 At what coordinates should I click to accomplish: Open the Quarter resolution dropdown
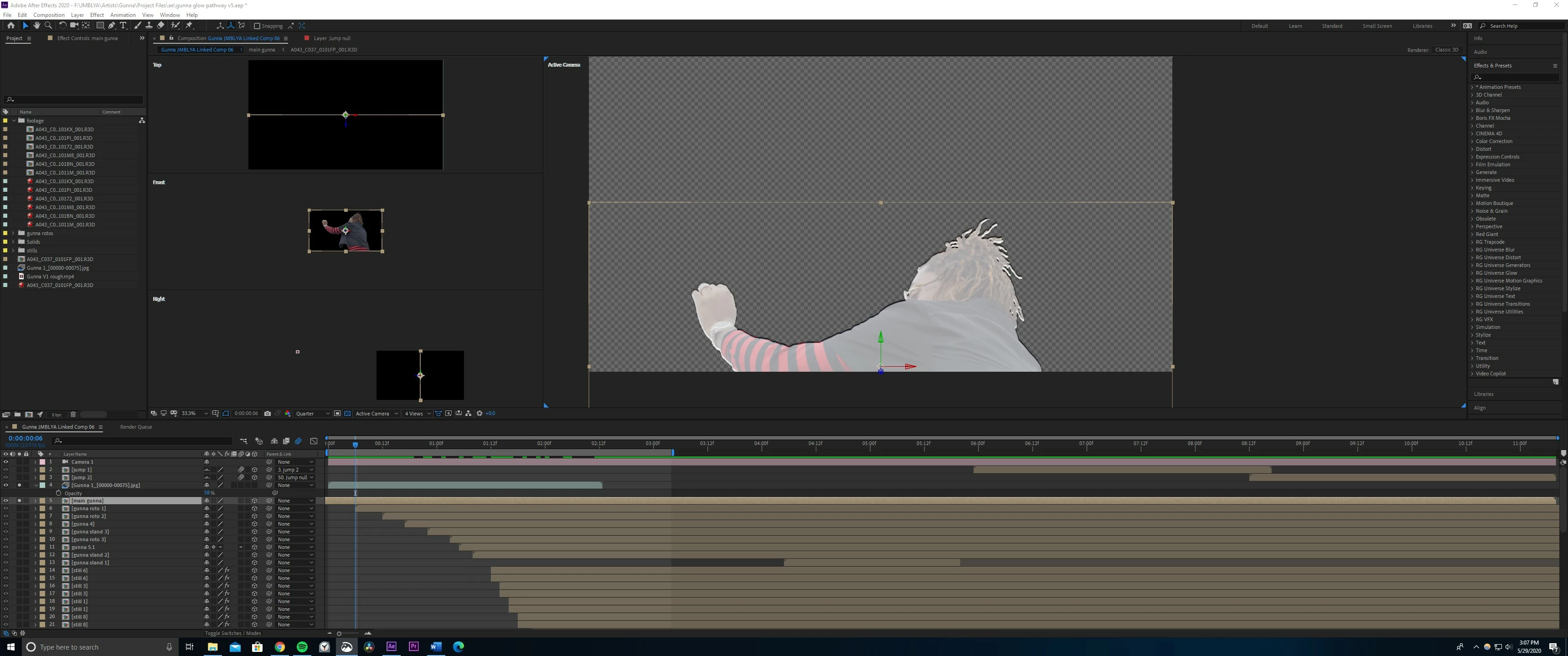[x=312, y=414]
